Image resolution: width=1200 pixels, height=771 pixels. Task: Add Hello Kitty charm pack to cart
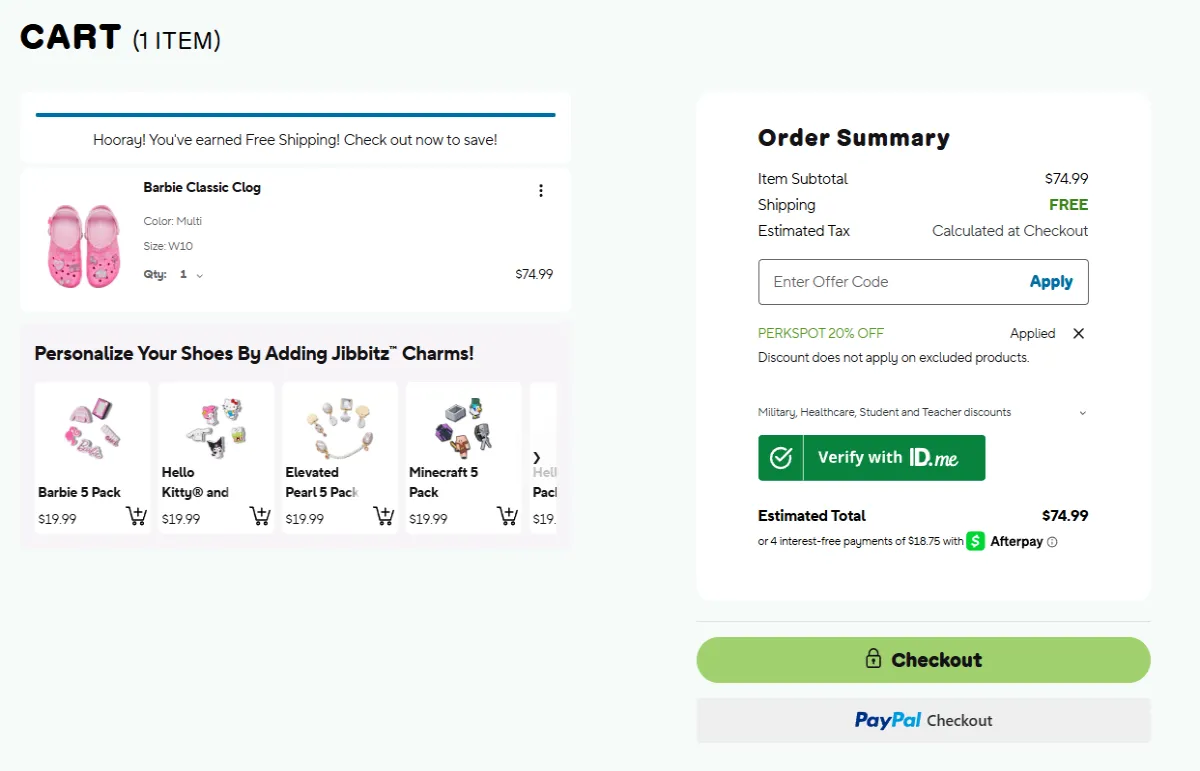click(260, 515)
